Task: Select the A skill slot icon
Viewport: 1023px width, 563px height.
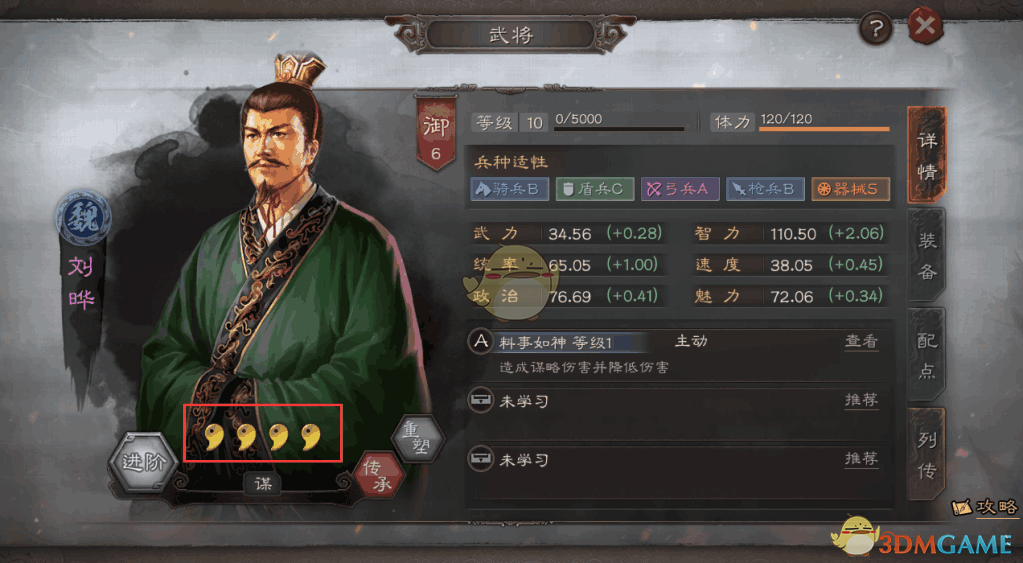Action: pos(481,341)
